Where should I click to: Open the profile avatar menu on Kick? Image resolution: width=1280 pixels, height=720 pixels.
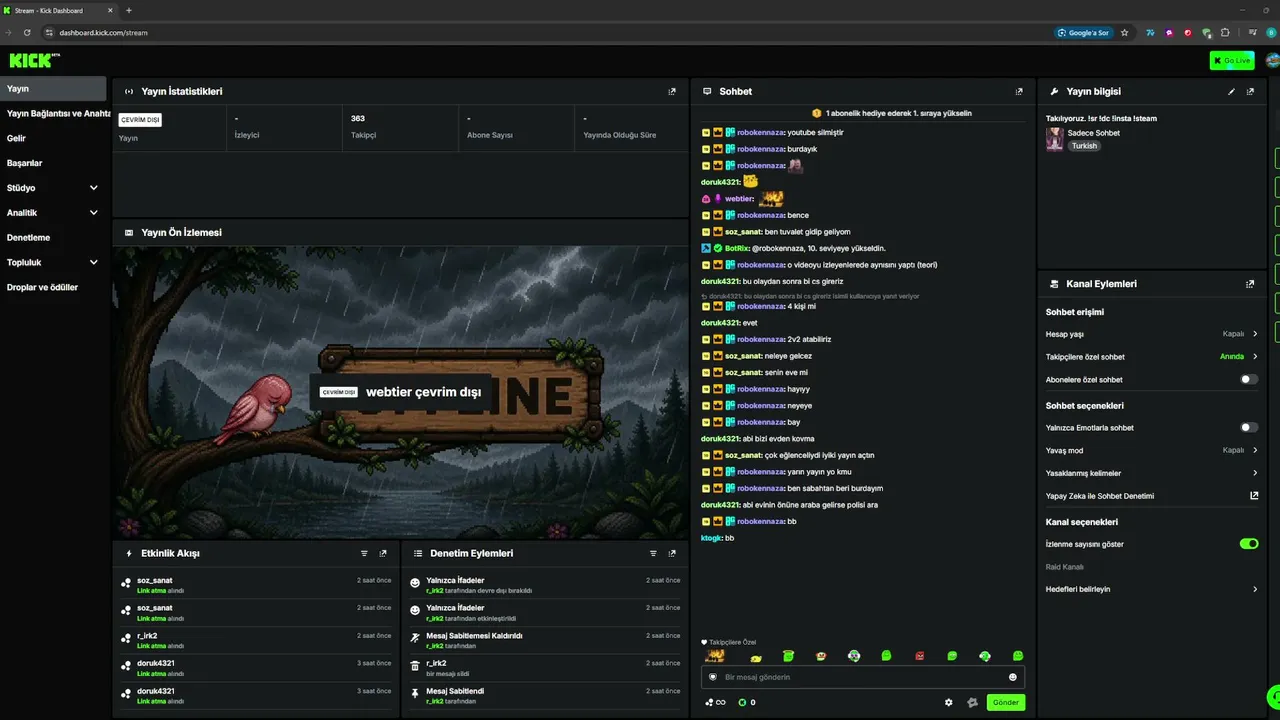point(1272,60)
